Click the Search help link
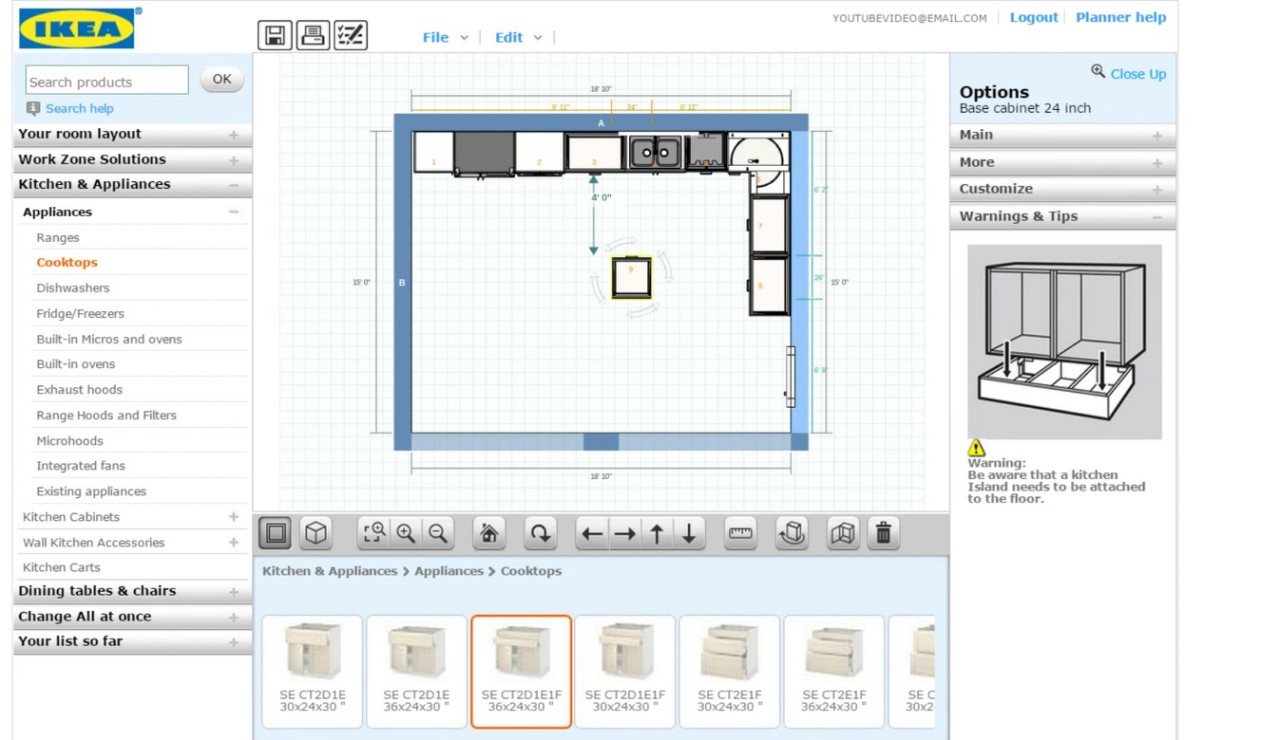 tap(79, 108)
